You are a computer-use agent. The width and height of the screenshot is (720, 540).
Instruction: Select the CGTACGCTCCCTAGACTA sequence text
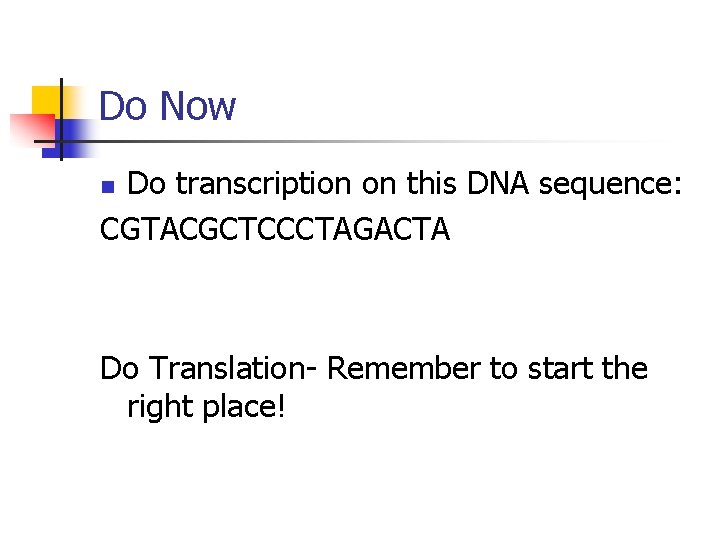click(x=275, y=230)
